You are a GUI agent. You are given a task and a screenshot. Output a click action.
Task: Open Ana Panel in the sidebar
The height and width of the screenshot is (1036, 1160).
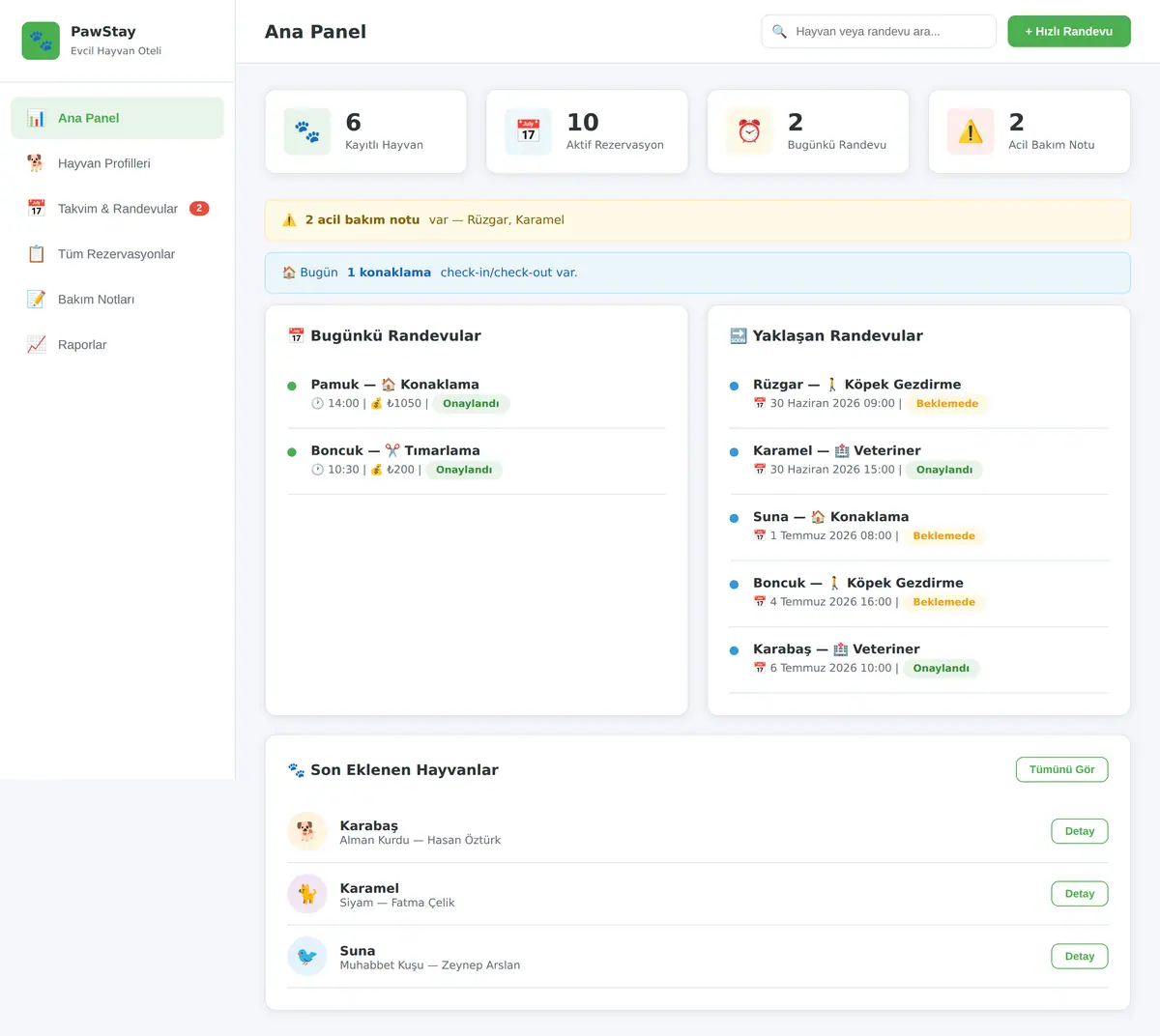[117, 118]
